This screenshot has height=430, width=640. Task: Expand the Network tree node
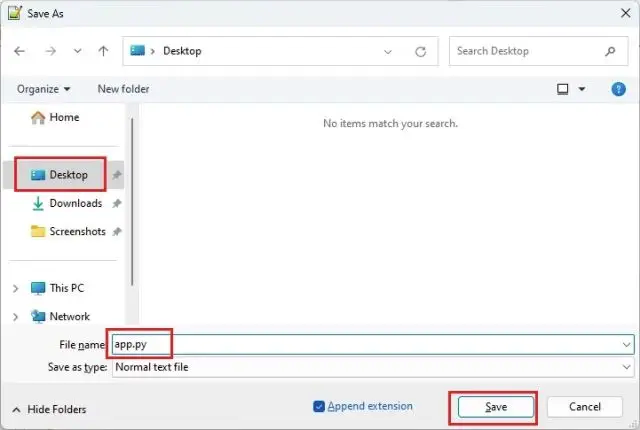16,317
